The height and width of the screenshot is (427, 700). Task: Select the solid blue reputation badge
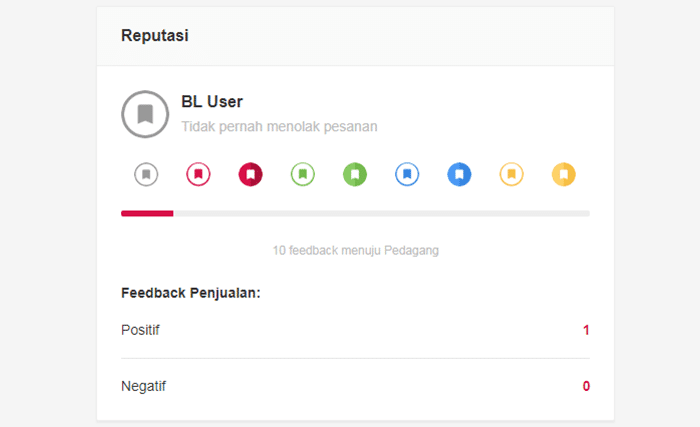[x=459, y=175]
